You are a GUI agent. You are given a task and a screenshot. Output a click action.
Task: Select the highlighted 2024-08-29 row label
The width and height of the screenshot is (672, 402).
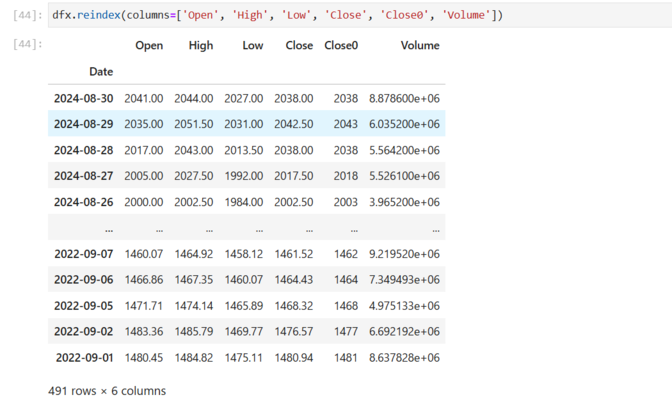click(83, 125)
